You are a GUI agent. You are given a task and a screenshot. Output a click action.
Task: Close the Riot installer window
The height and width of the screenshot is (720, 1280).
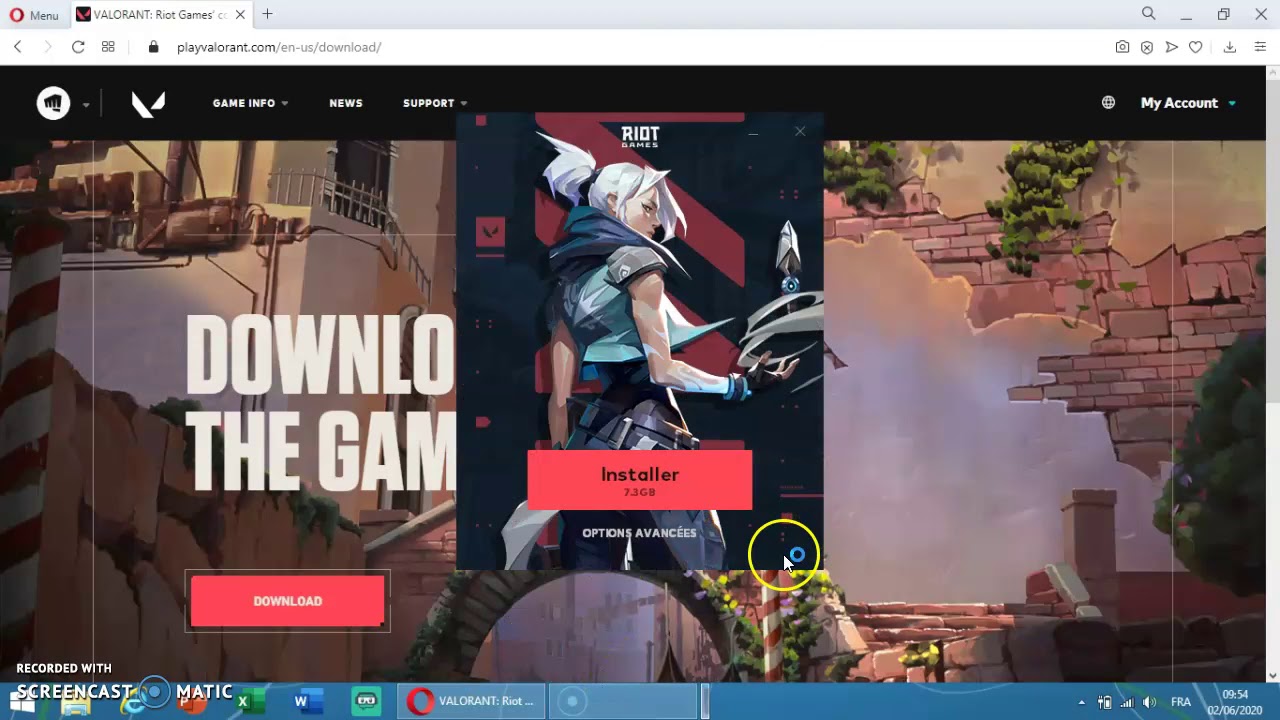tap(800, 131)
